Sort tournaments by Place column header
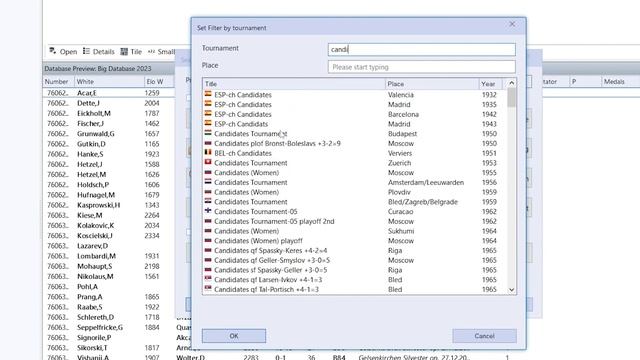Image resolution: width=640 pixels, height=360 pixels. 432,84
